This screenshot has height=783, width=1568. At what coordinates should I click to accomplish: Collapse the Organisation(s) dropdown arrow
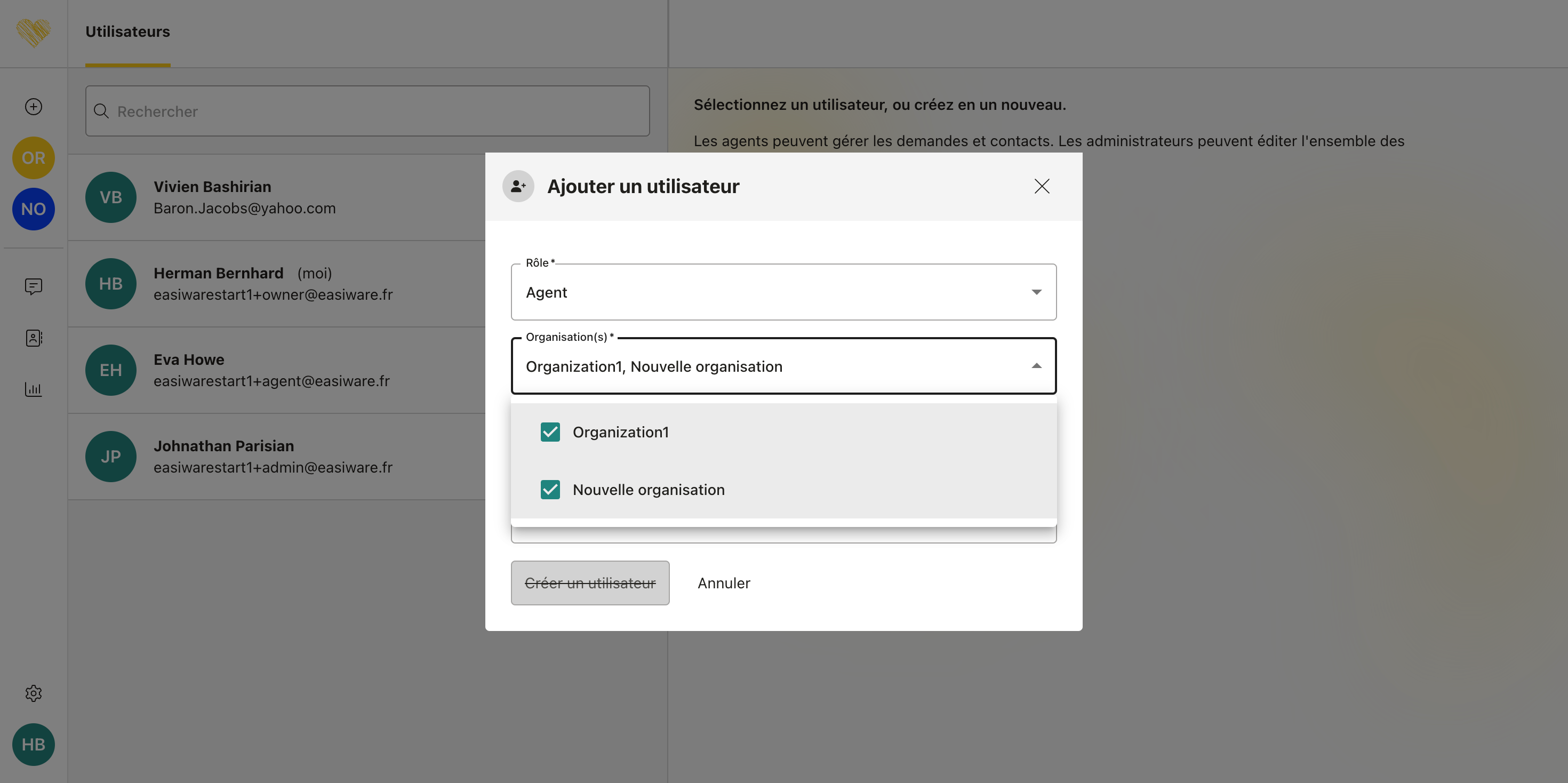point(1036,366)
